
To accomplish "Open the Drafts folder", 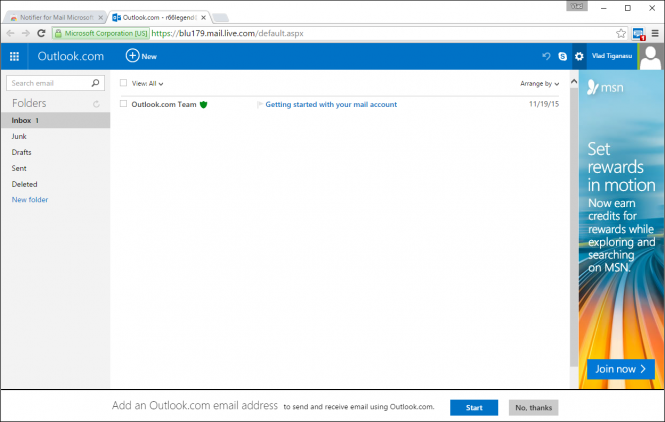I will click(x=21, y=152).
